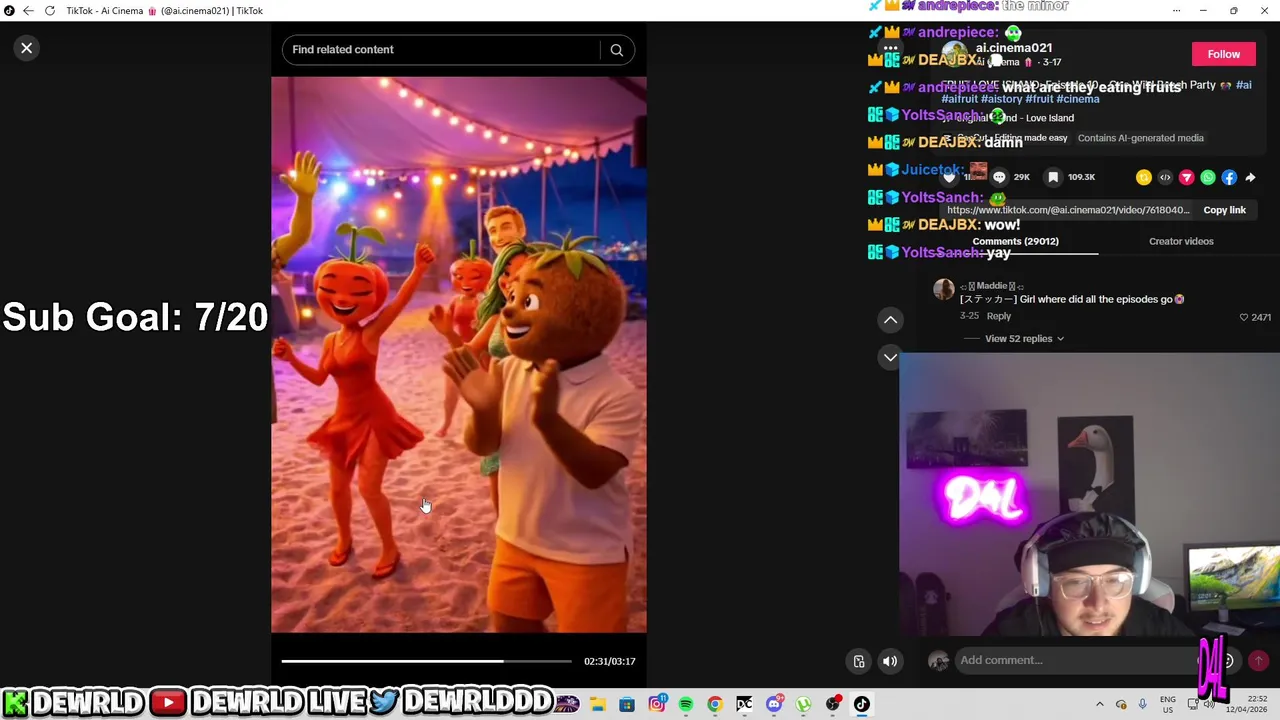The image size is (1280, 720).
Task: Reply to Maddie's comment
Action: (x=999, y=316)
